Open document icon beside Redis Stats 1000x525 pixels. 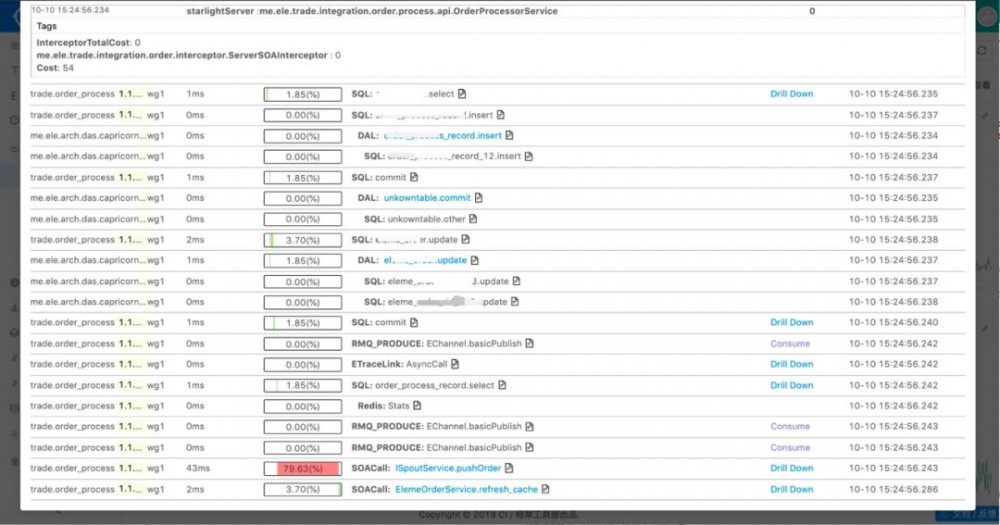point(417,406)
